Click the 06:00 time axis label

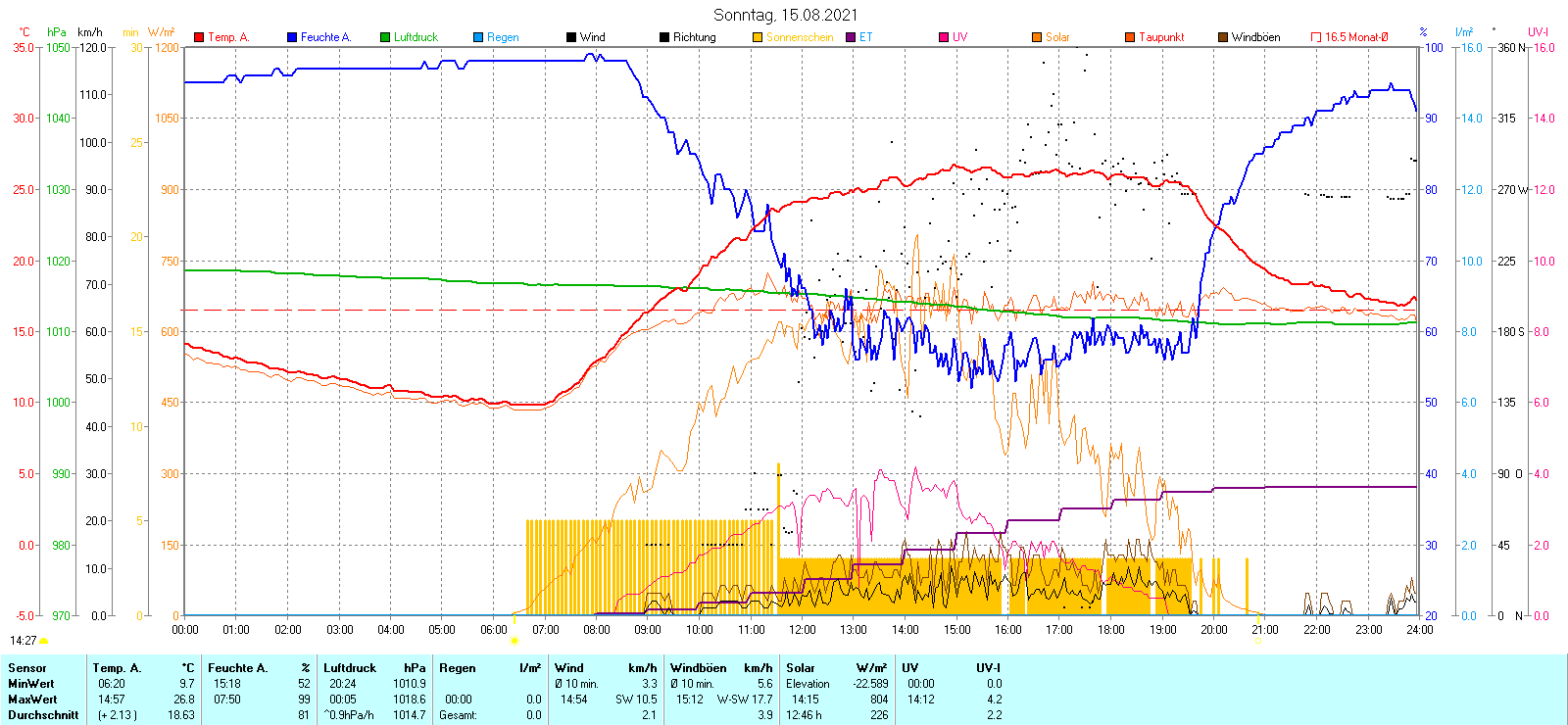click(x=494, y=630)
